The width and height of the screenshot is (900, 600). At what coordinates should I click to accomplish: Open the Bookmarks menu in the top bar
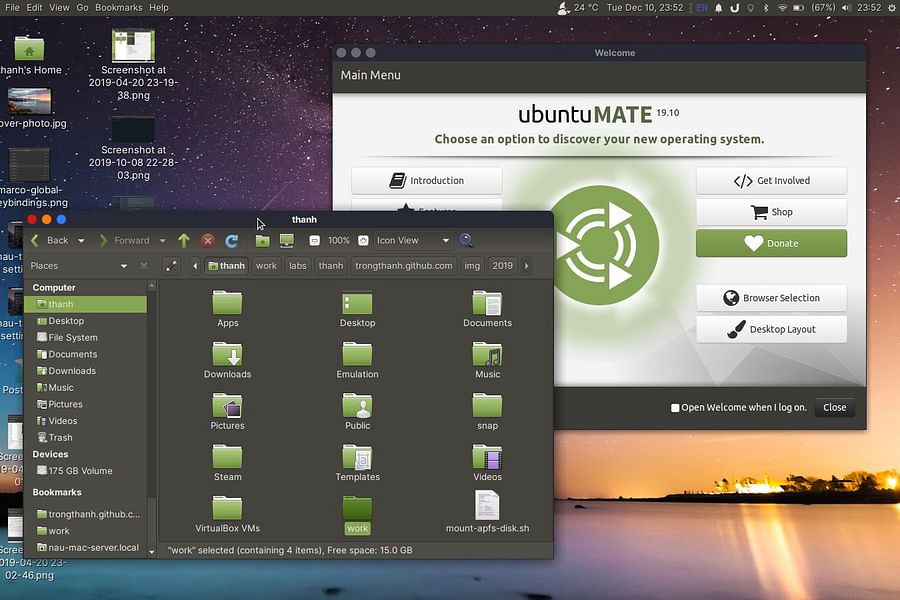click(119, 7)
